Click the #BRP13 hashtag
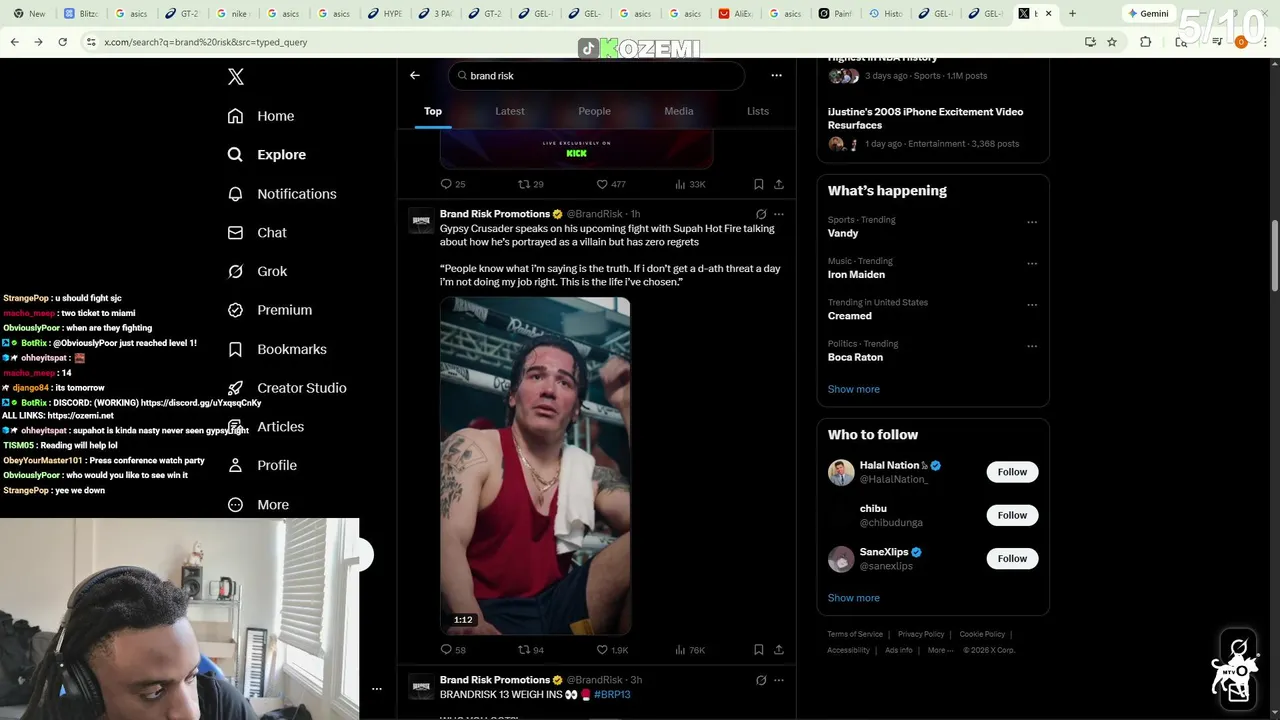1280x720 pixels. click(x=612, y=695)
